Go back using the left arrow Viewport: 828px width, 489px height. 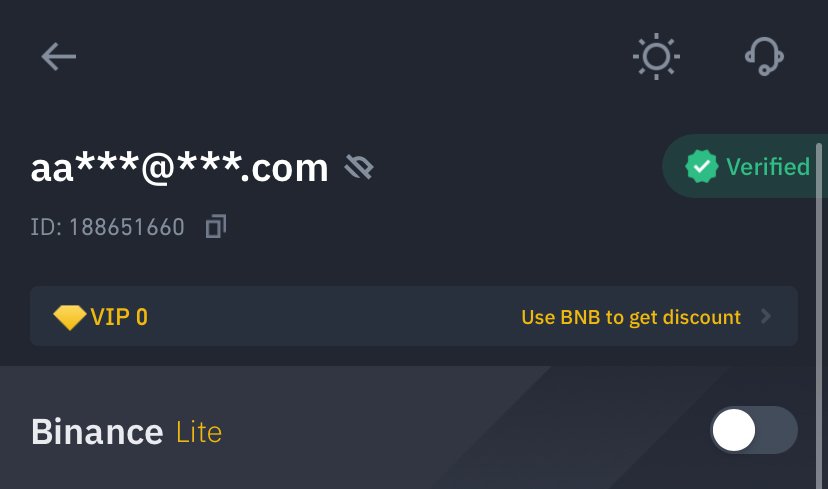(59, 57)
